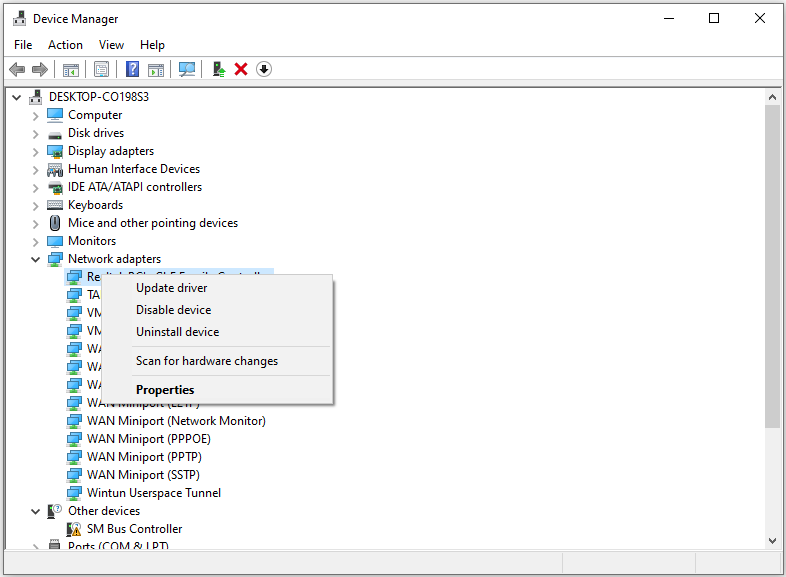
Task: Select the DESKTOP-CO198S3 computer icon
Action: (35, 97)
